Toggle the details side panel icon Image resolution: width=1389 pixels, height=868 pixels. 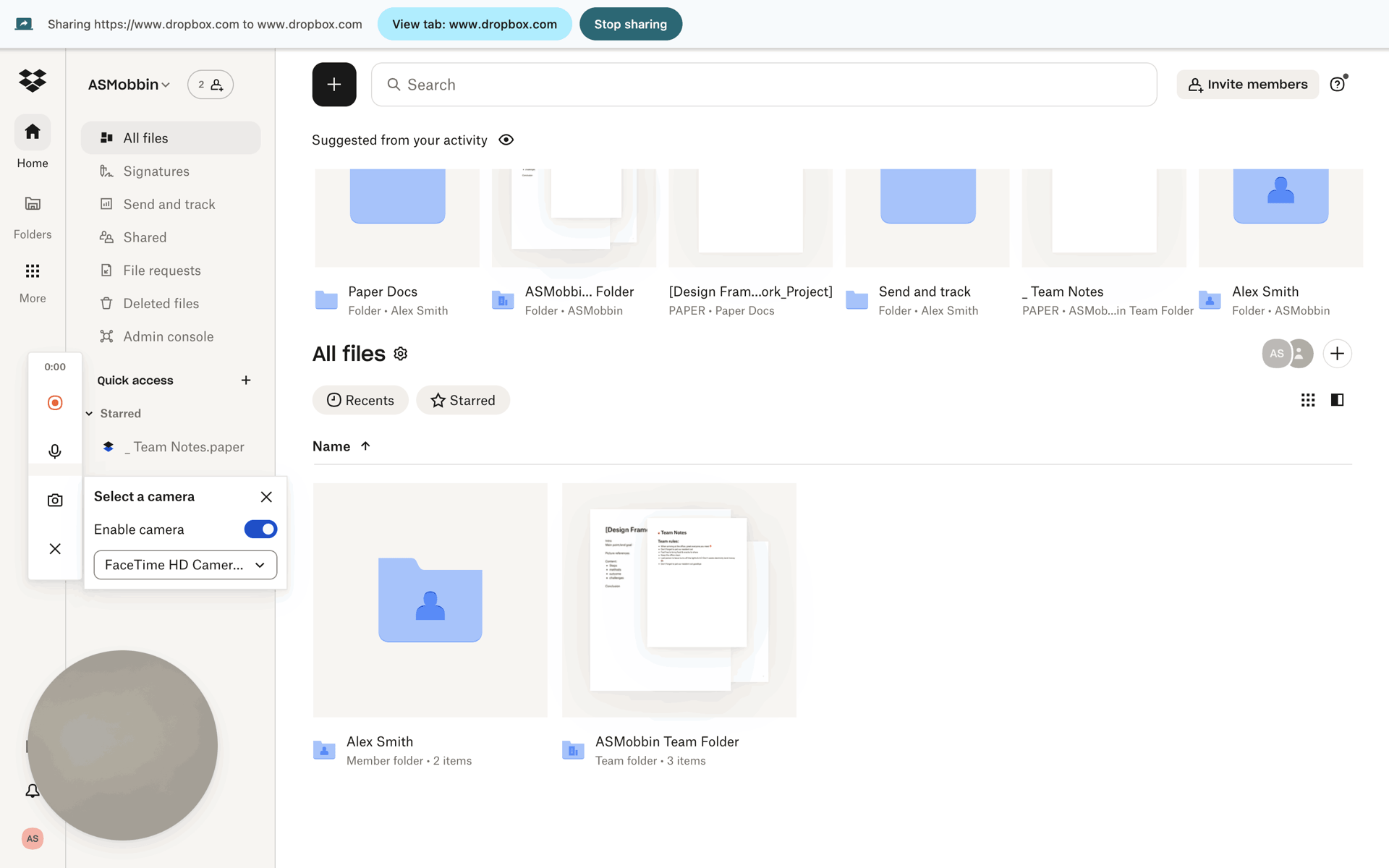pos(1337,400)
